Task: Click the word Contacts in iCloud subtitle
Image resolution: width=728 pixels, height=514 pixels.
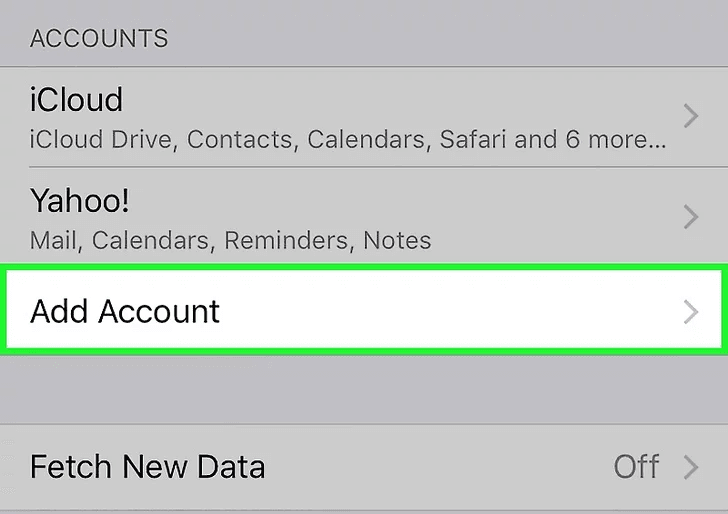Action: (241, 139)
